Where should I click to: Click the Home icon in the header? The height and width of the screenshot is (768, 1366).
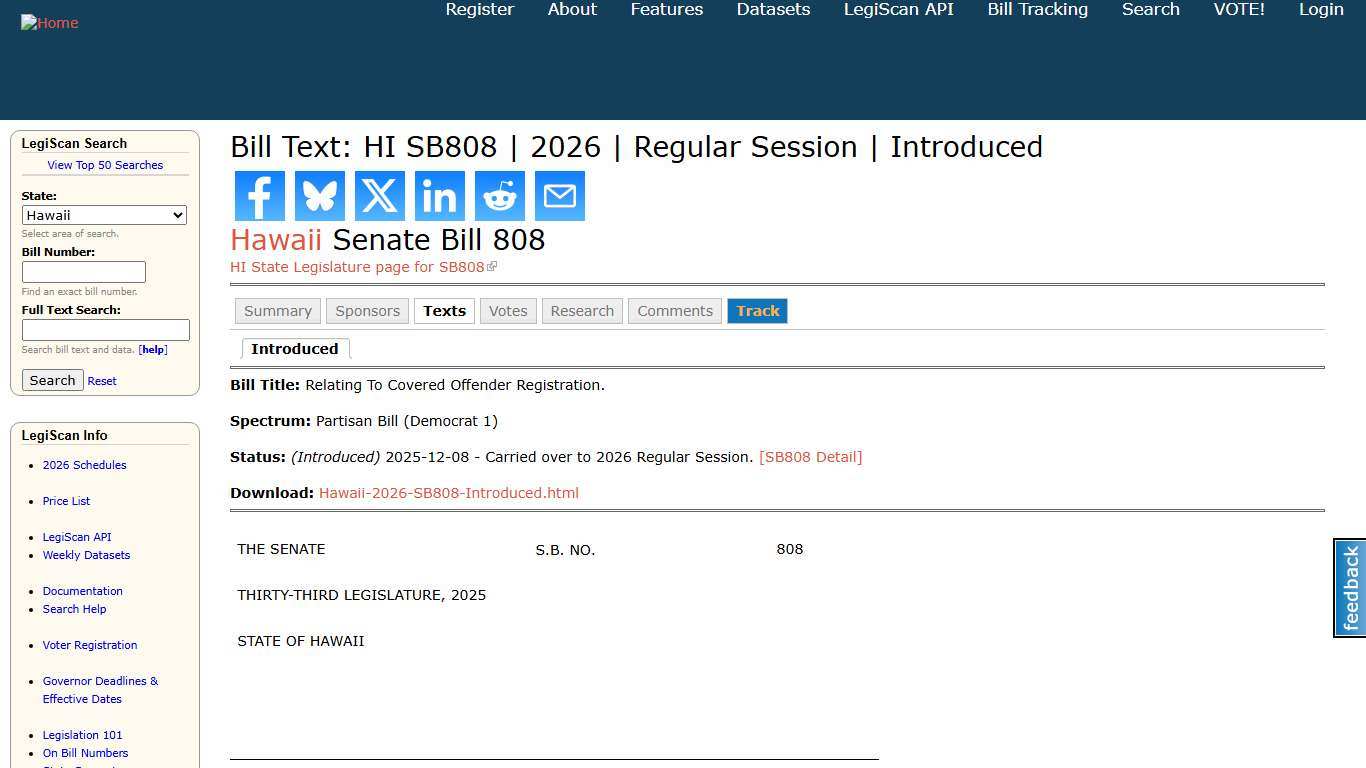[x=49, y=22]
